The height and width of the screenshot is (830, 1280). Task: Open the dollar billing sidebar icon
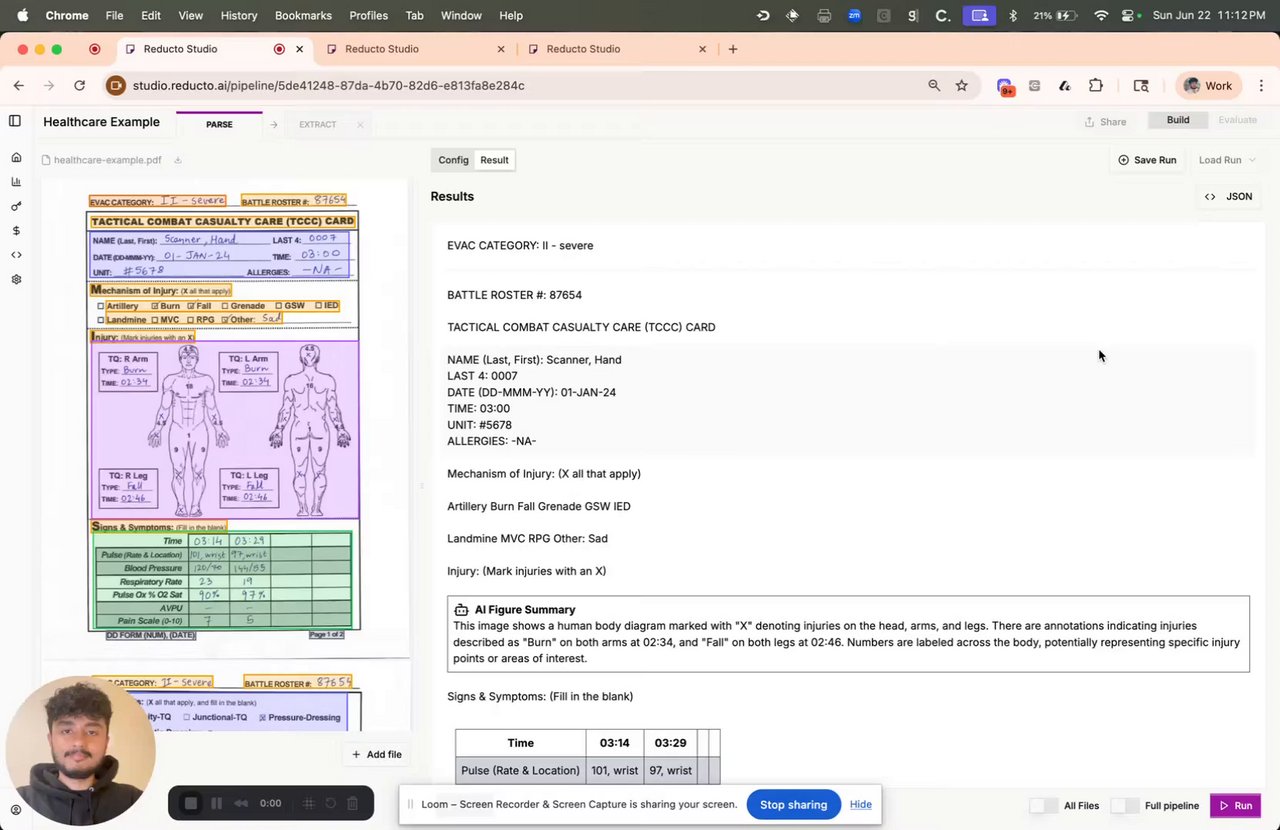coord(16,231)
